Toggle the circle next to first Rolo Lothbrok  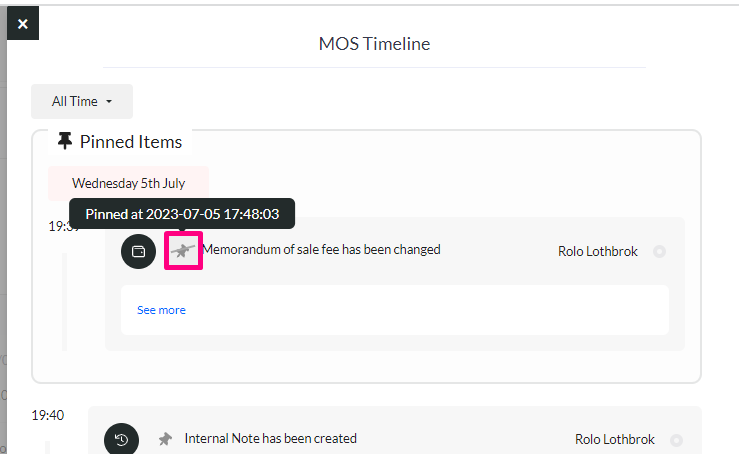pyautogui.click(x=659, y=251)
